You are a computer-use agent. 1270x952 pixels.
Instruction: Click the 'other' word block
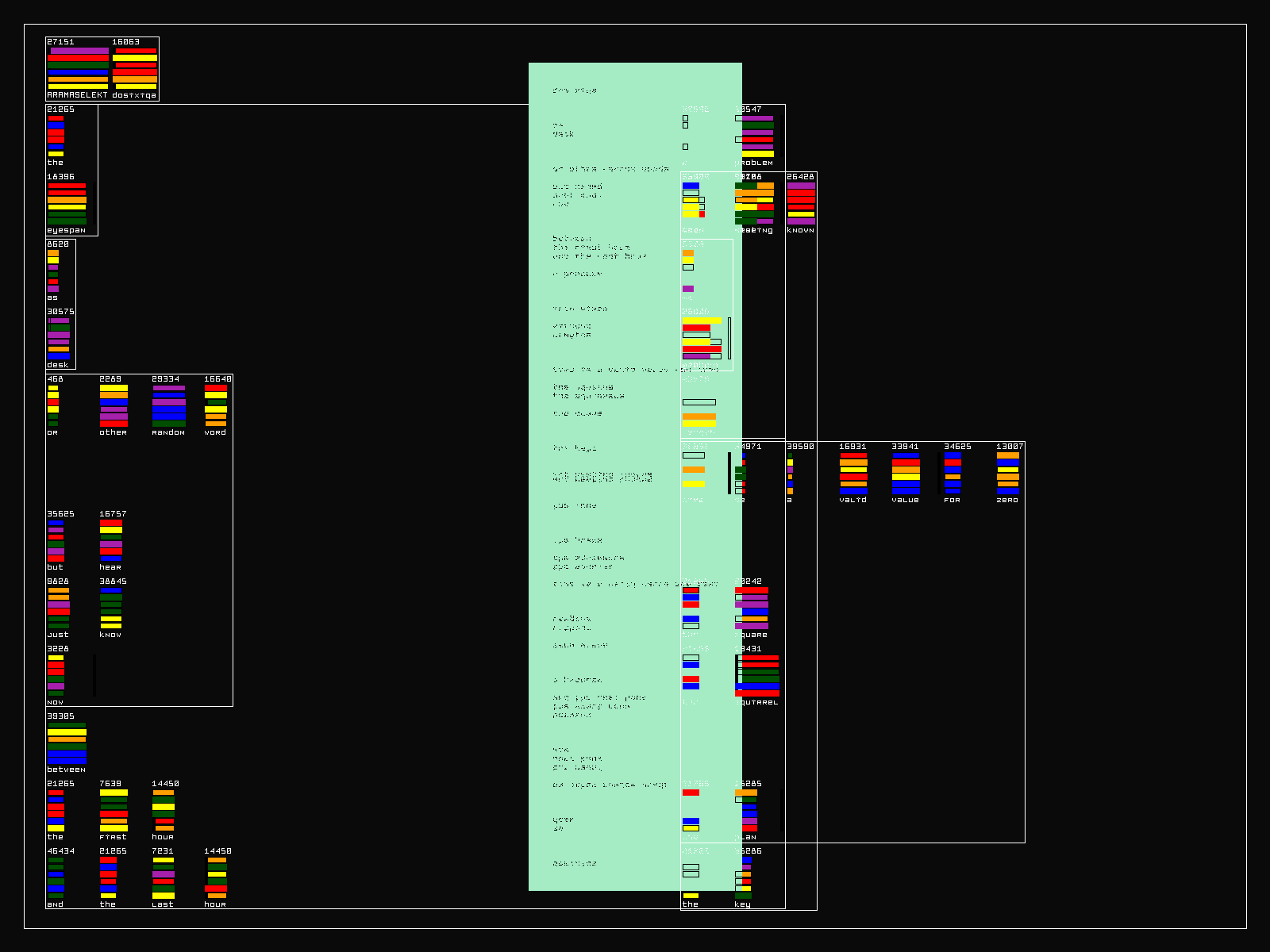click(x=114, y=405)
